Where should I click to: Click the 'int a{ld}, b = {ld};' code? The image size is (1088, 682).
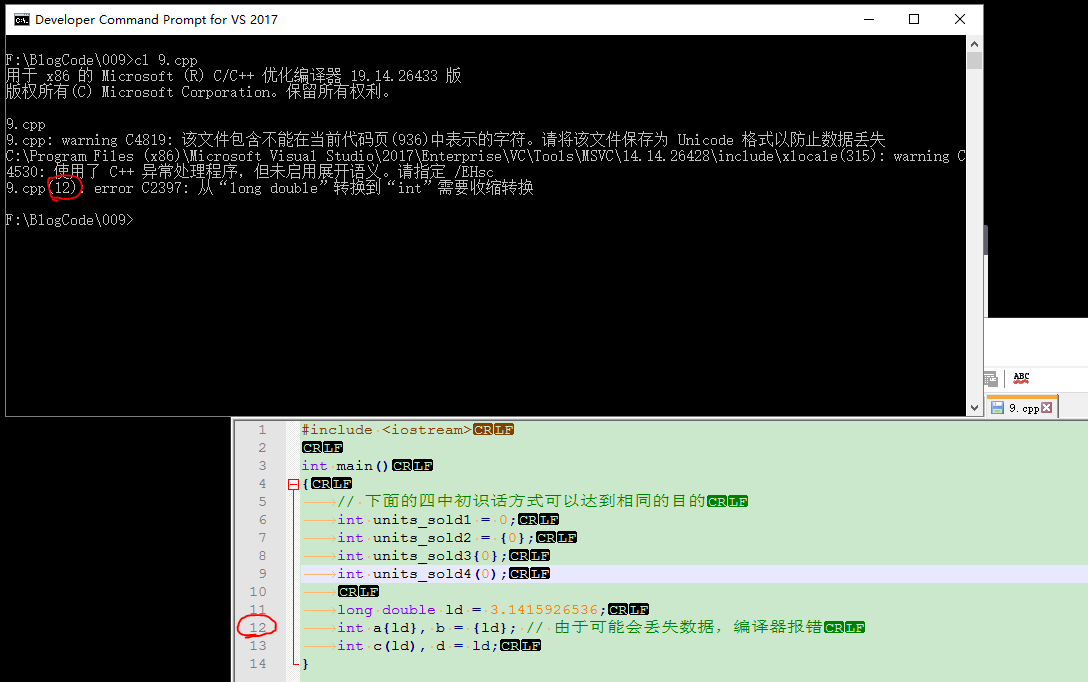coord(427,628)
